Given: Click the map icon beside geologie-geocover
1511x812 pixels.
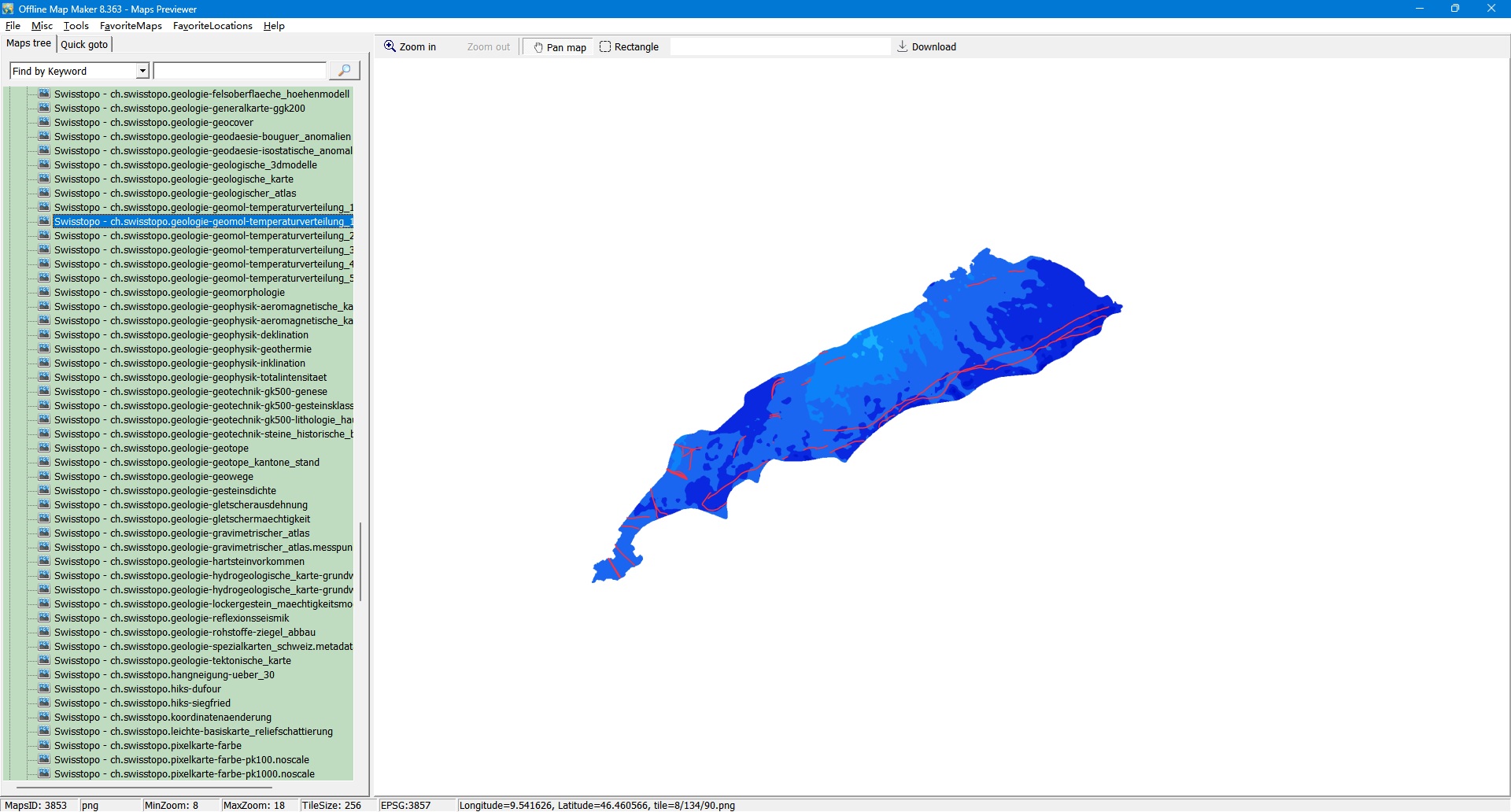Looking at the screenshot, I should coord(45,123).
